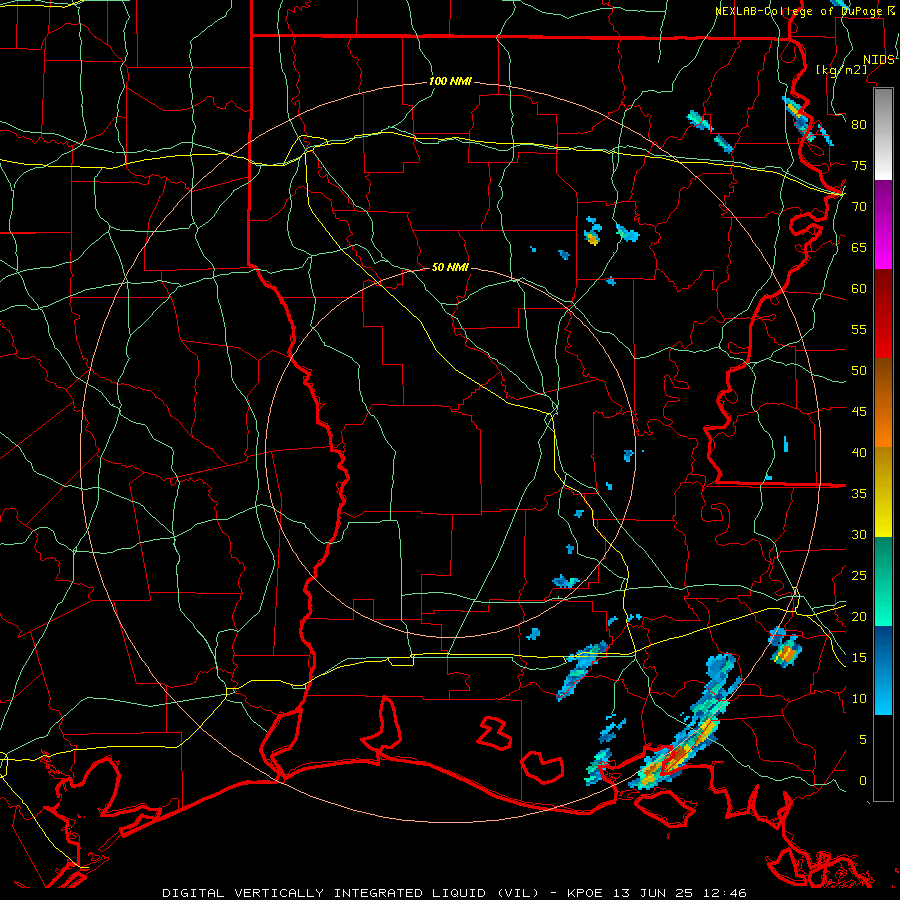Click the 50 value on the color scale
The width and height of the screenshot is (900, 900).
click(x=859, y=371)
